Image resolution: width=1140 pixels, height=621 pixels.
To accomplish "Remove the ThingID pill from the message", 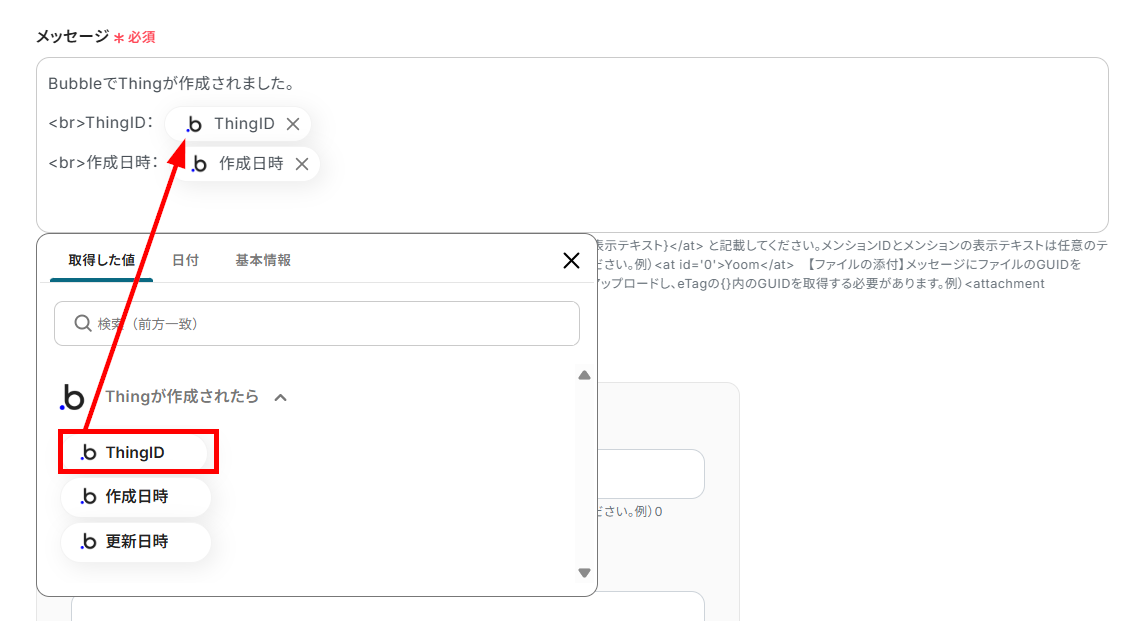I will (x=292, y=123).
